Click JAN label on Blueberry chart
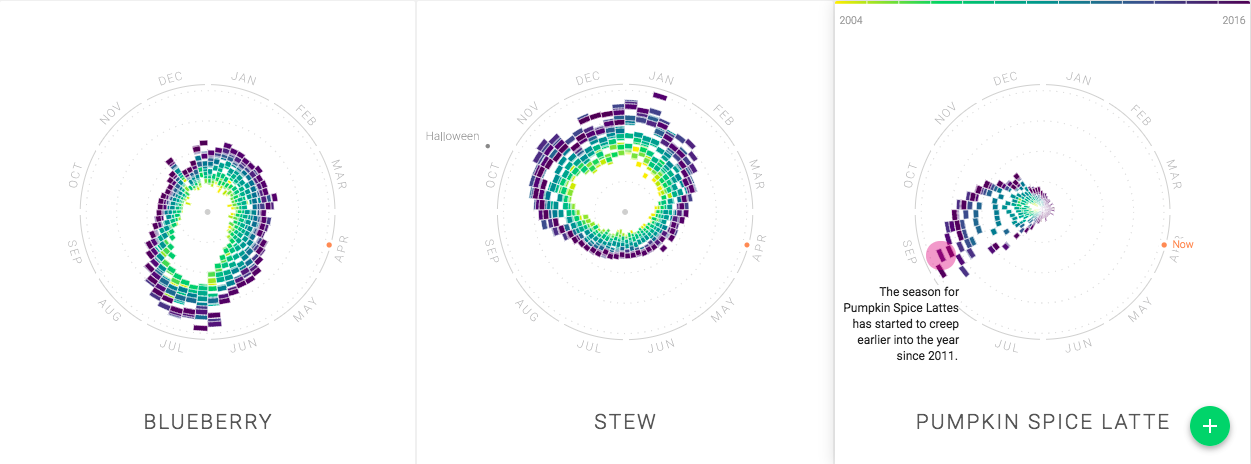1251x464 pixels. tap(244, 78)
